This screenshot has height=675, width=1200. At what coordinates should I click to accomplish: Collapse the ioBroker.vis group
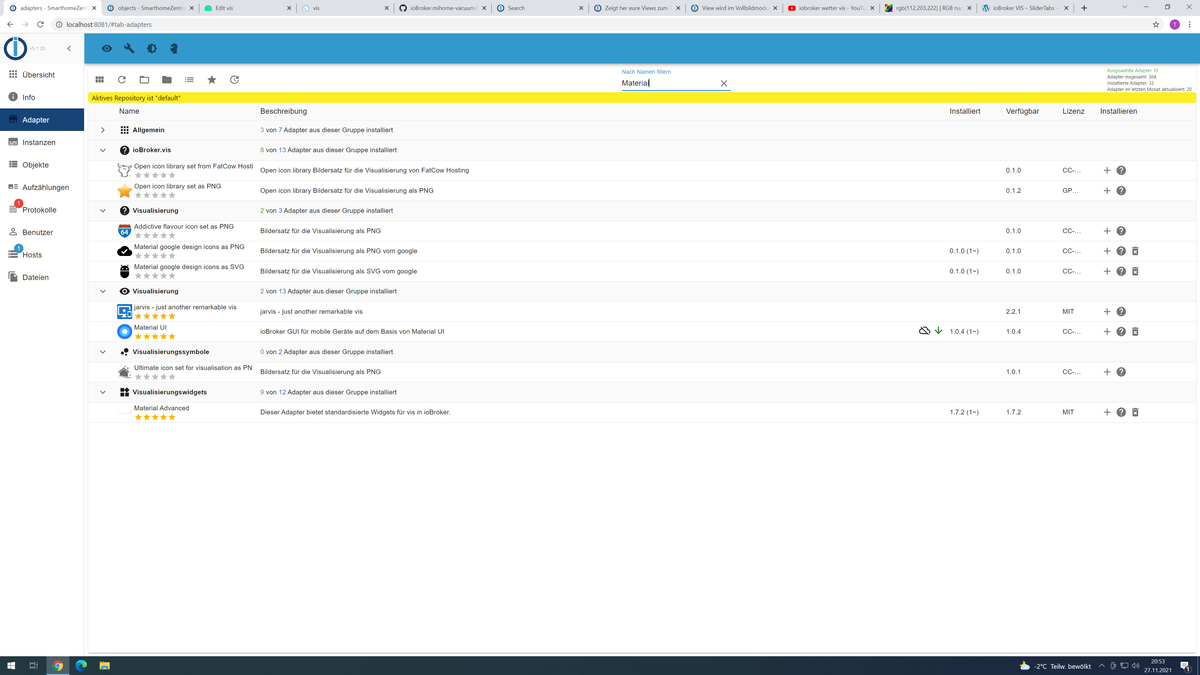(x=103, y=150)
